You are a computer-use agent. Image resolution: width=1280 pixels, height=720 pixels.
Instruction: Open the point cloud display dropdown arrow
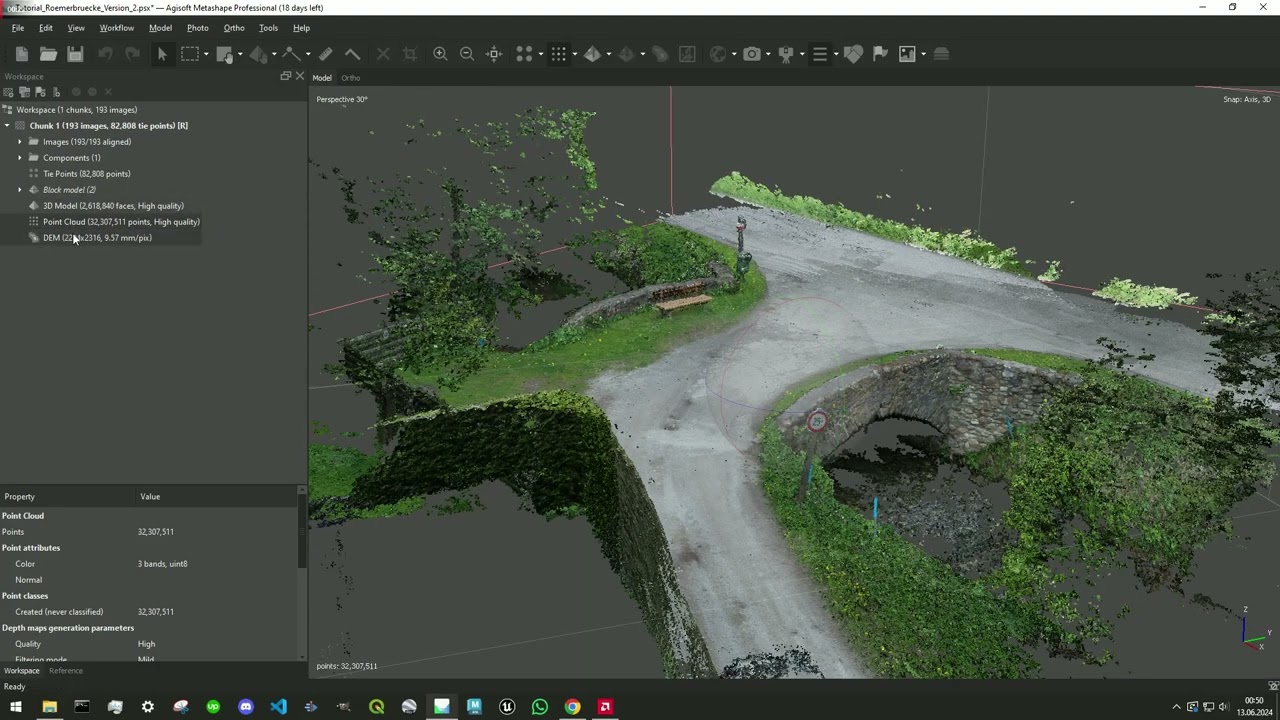(x=574, y=54)
